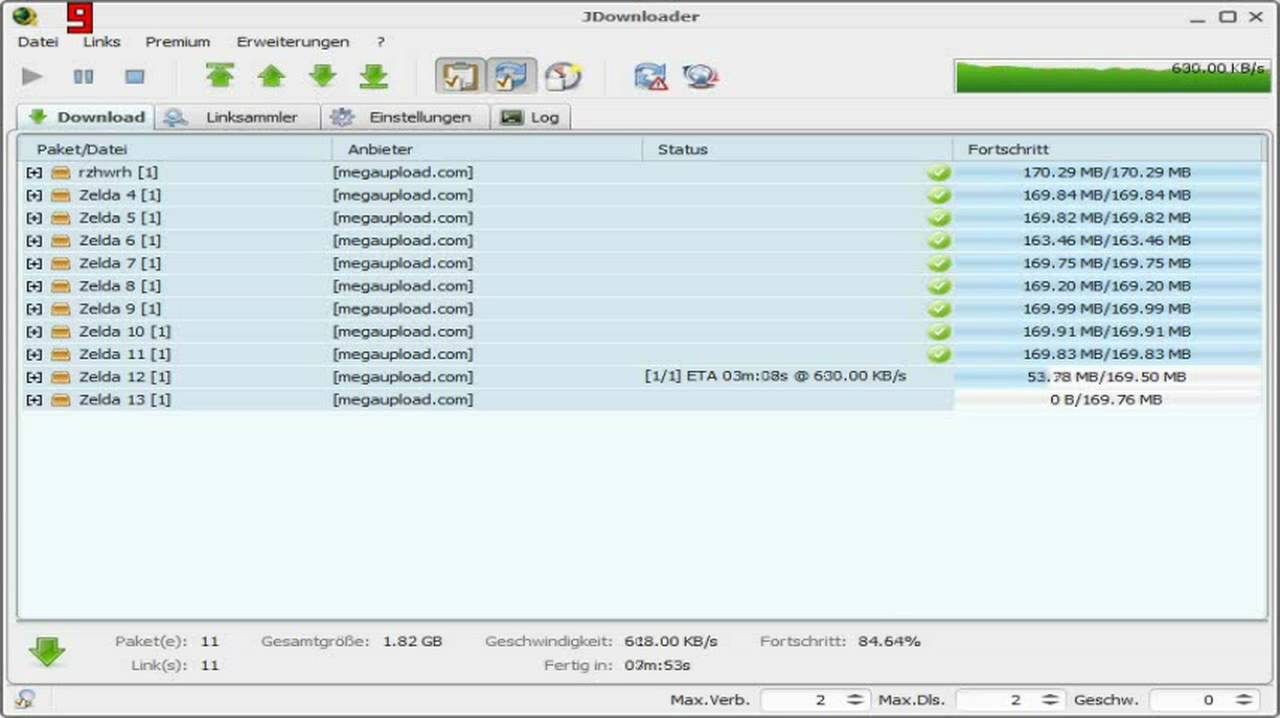Expand the Zelda 8 package

point(34,286)
